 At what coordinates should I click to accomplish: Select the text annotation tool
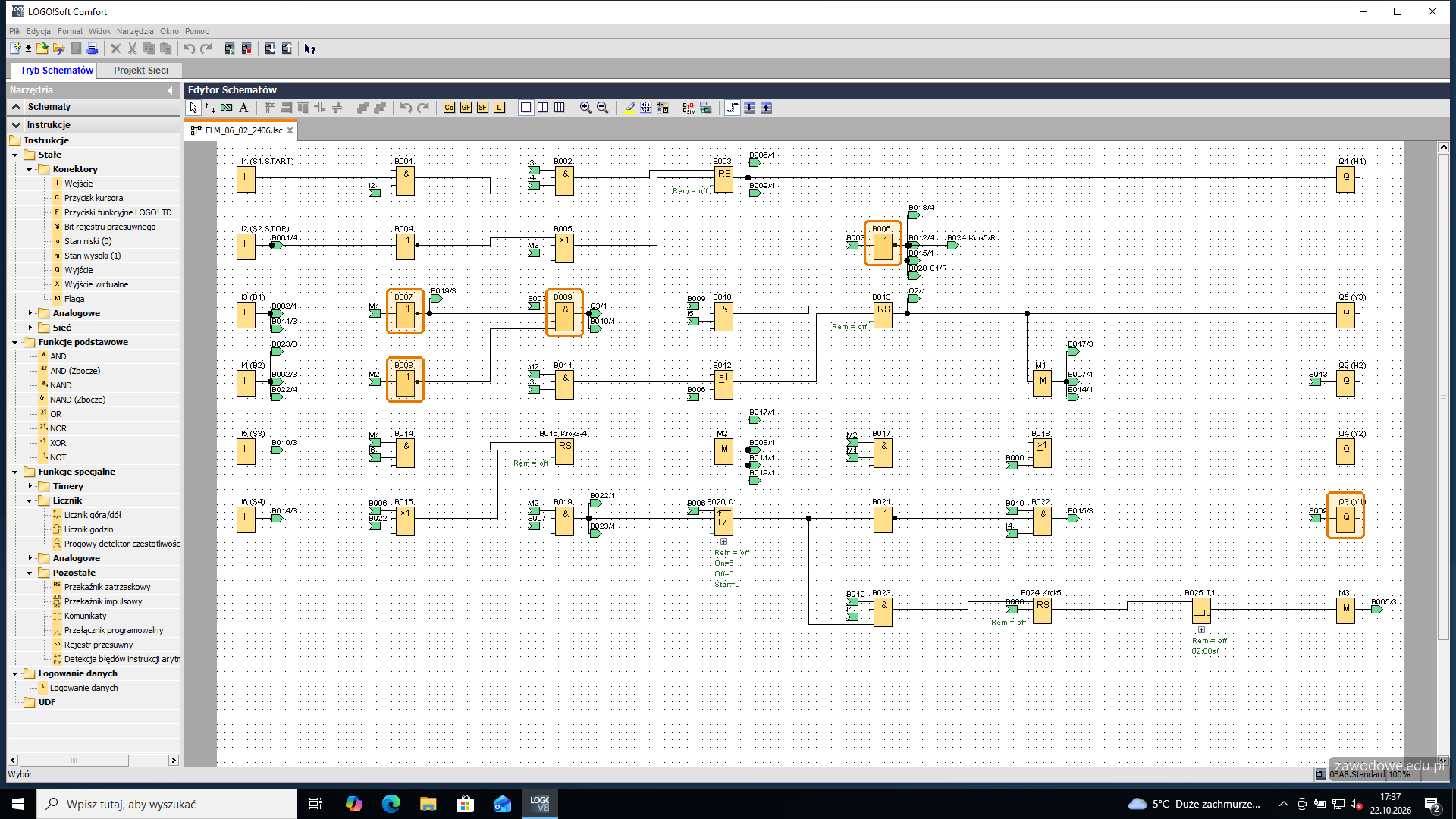[x=243, y=108]
